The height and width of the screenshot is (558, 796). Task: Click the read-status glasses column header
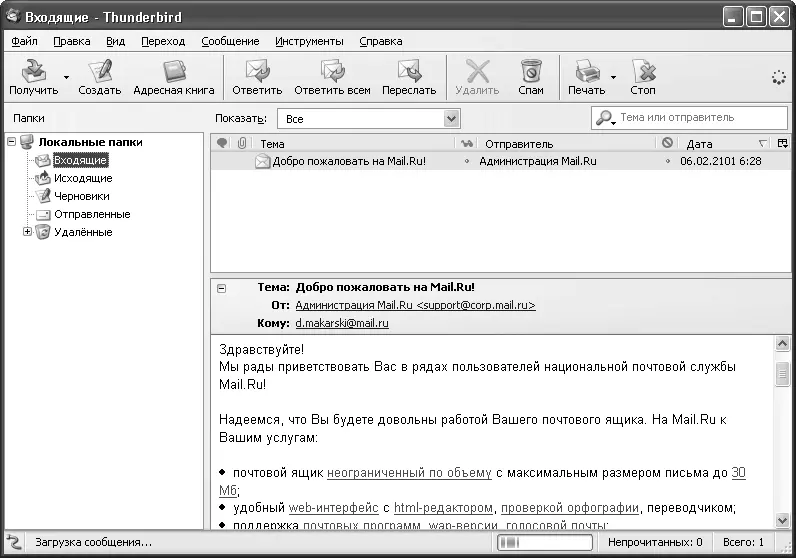467,144
